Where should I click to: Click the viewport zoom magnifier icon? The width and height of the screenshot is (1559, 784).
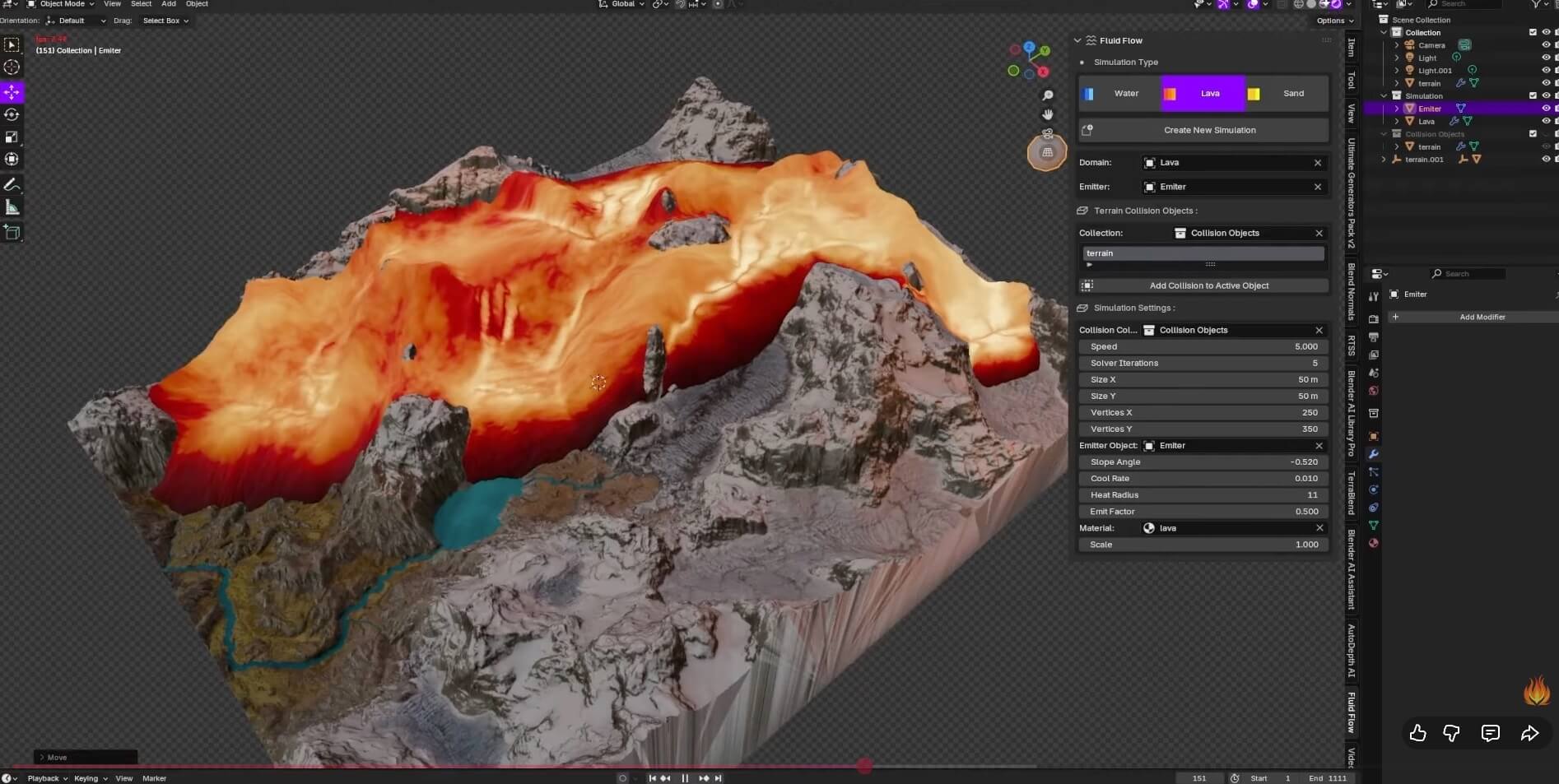1047,95
